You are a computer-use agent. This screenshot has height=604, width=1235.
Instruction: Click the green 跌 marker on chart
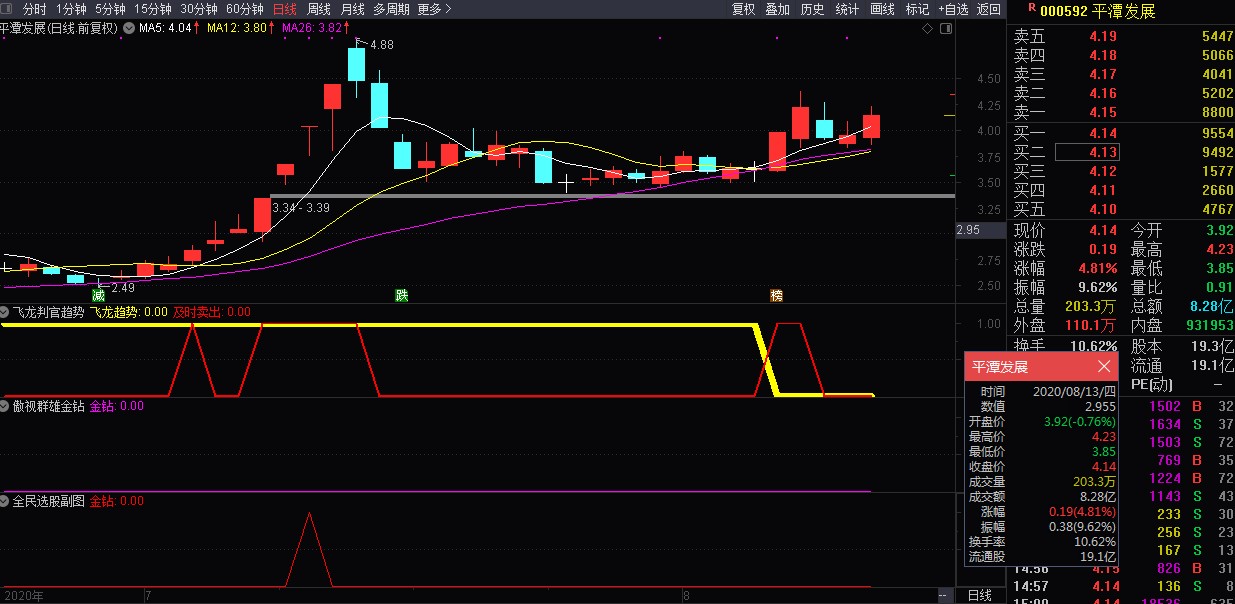[x=402, y=296]
